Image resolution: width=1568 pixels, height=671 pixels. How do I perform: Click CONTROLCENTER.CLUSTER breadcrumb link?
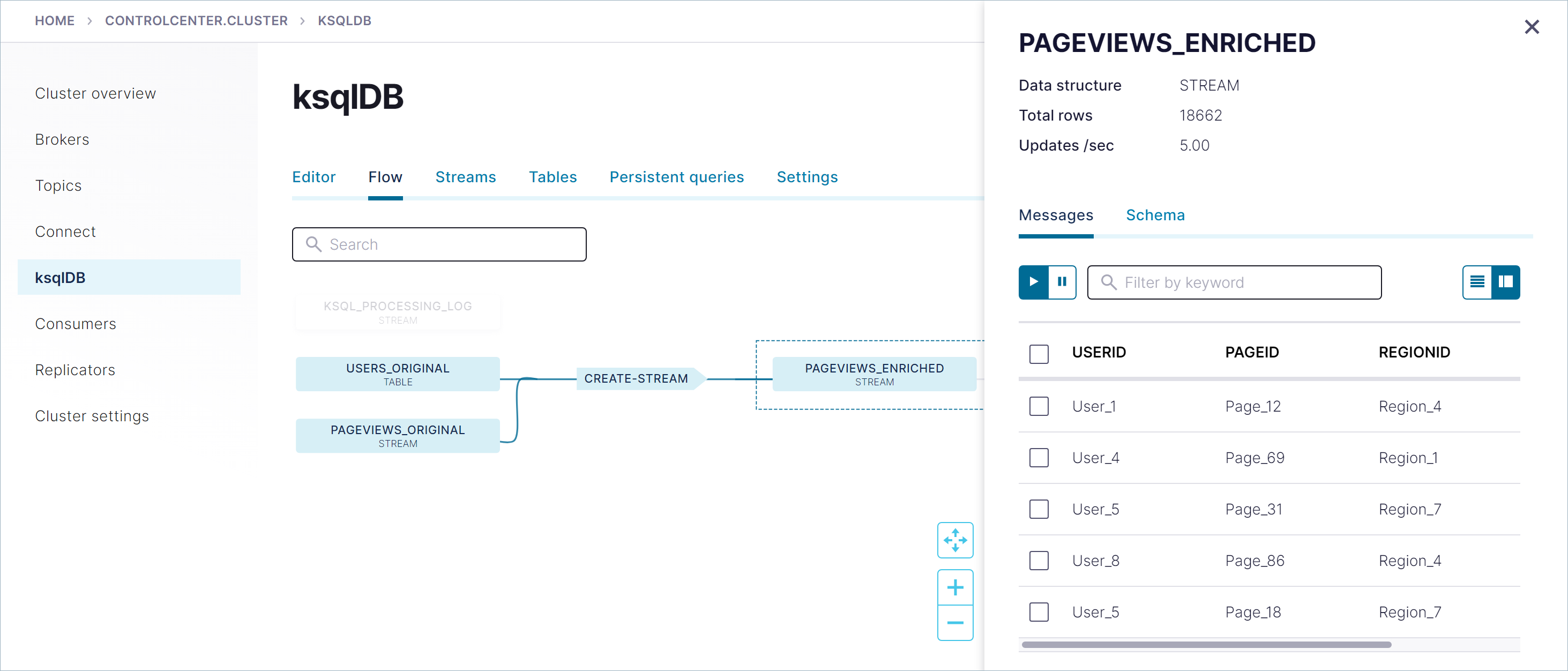tap(196, 21)
